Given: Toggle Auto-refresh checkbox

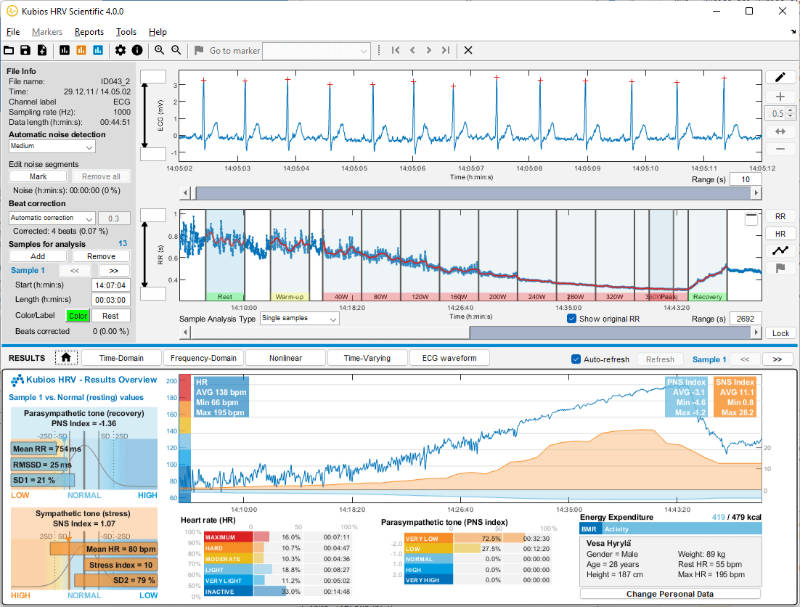Looking at the screenshot, I should 576,359.
